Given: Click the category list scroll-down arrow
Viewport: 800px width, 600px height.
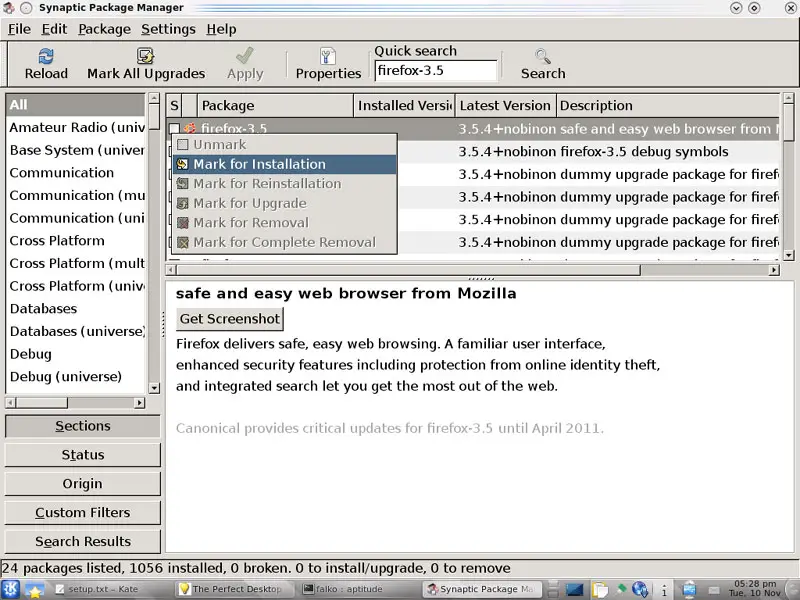Looking at the screenshot, I should (x=154, y=388).
